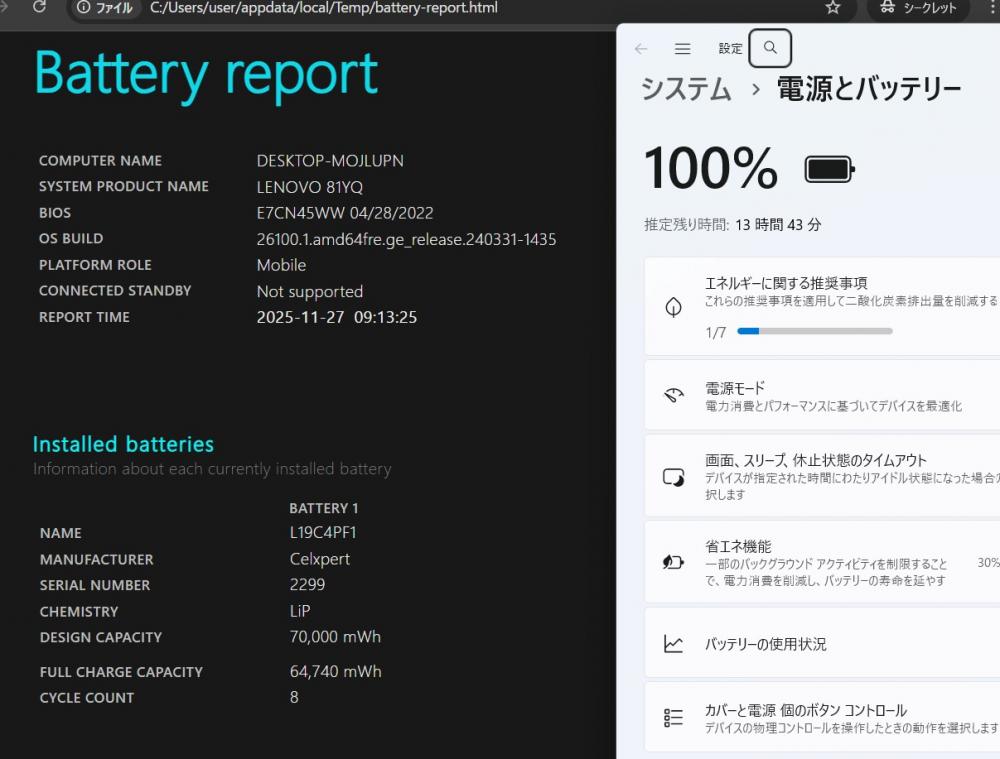The height and width of the screenshot is (759, 1000).
Task: Expand 画面、スリープ、休止状態のタイムアウト section
Action: pyautogui.click(x=822, y=476)
